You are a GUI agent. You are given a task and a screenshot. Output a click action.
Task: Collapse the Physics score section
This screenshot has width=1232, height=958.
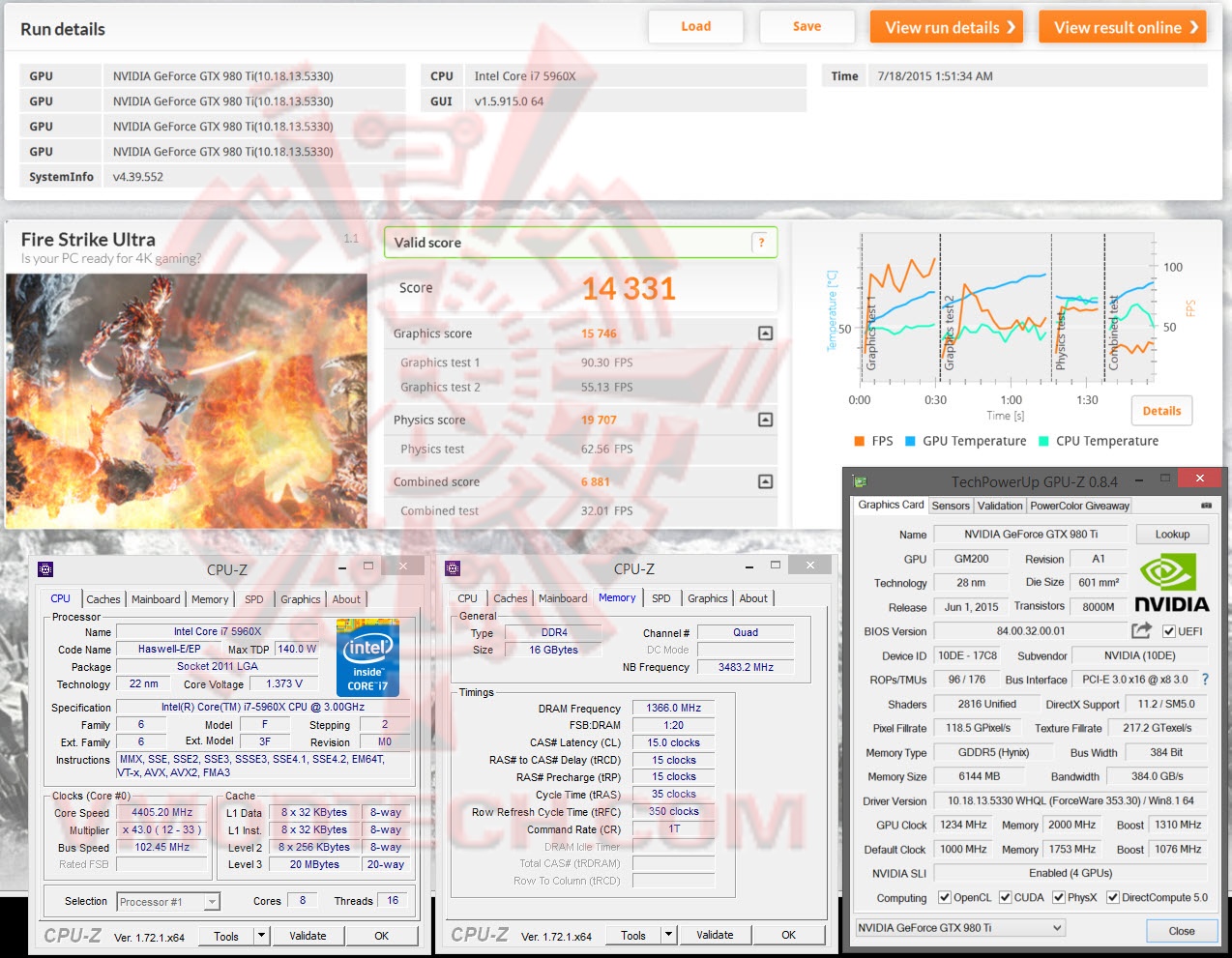click(x=765, y=420)
